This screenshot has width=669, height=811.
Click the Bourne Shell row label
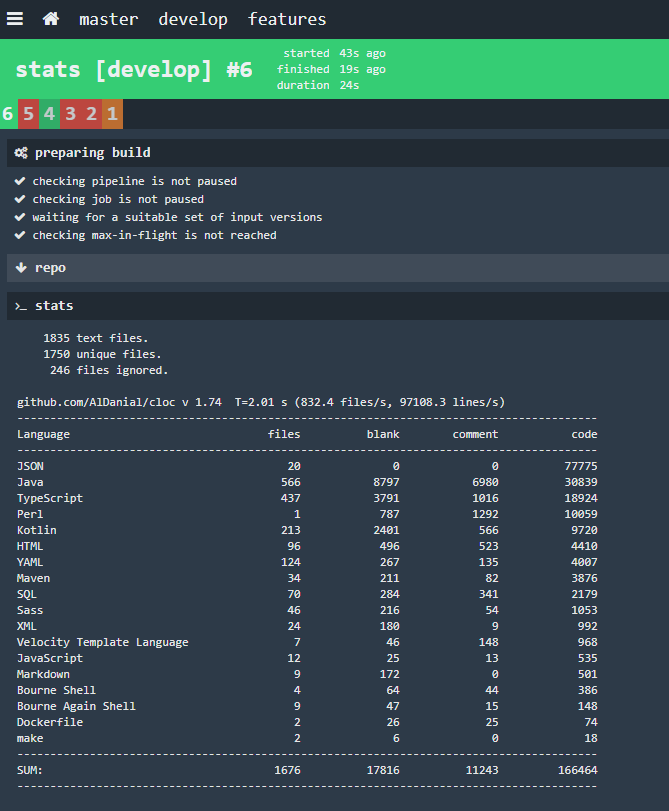click(x=56, y=691)
